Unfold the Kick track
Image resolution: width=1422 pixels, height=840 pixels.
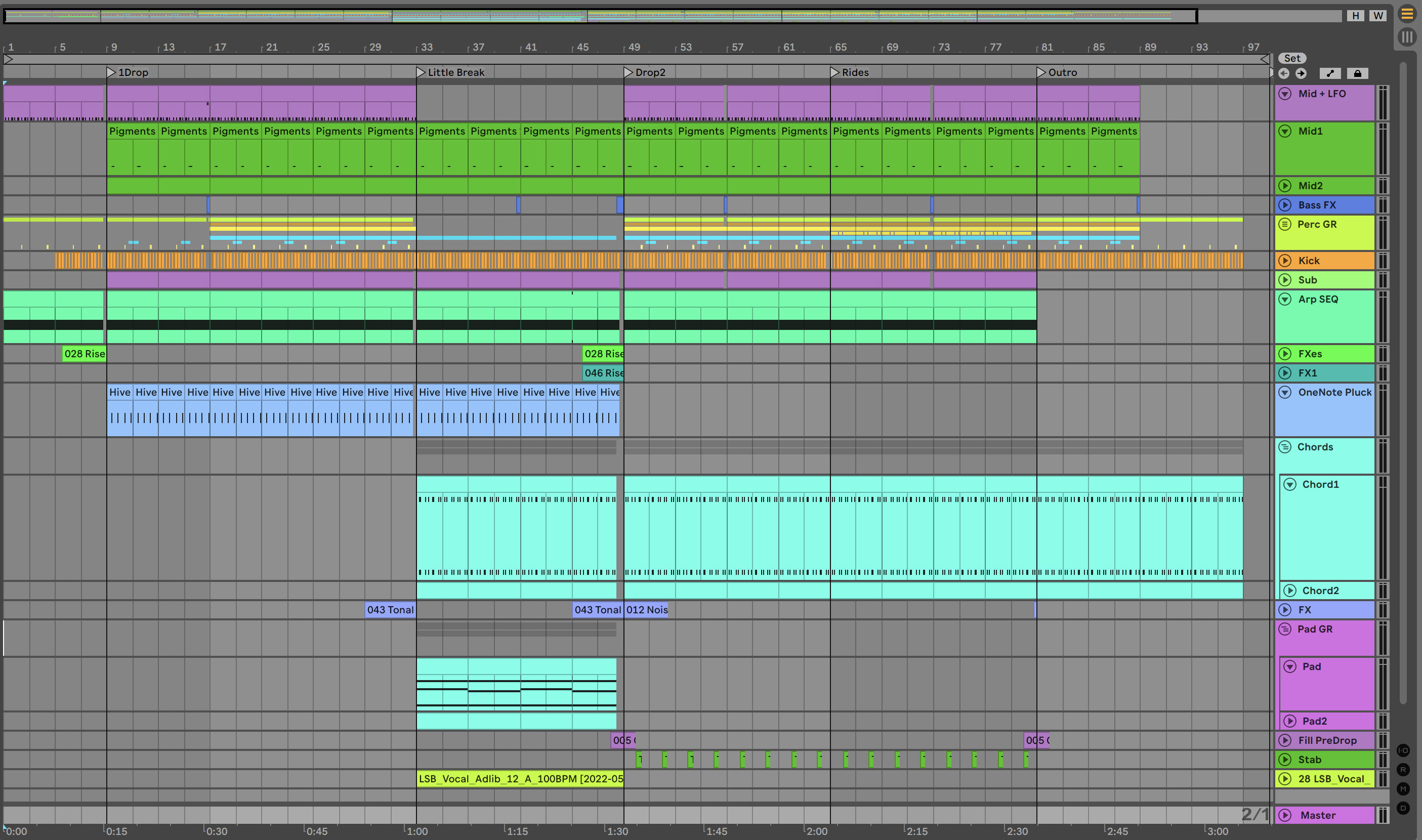(x=1285, y=261)
